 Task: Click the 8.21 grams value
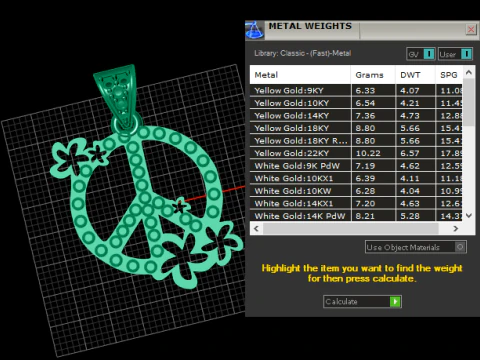365,216
